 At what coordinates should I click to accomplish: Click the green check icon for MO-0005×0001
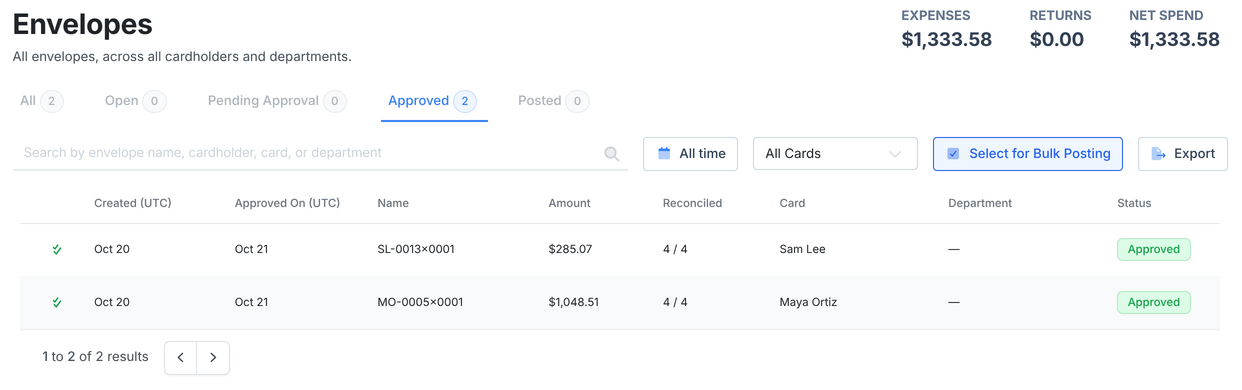pos(57,302)
